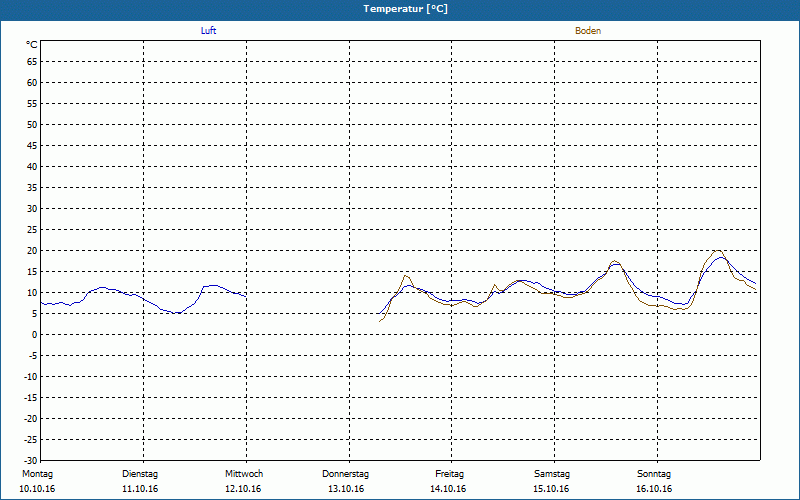Click the date 14.10.16
Screen dimensions: 800x500
click(x=448, y=489)
